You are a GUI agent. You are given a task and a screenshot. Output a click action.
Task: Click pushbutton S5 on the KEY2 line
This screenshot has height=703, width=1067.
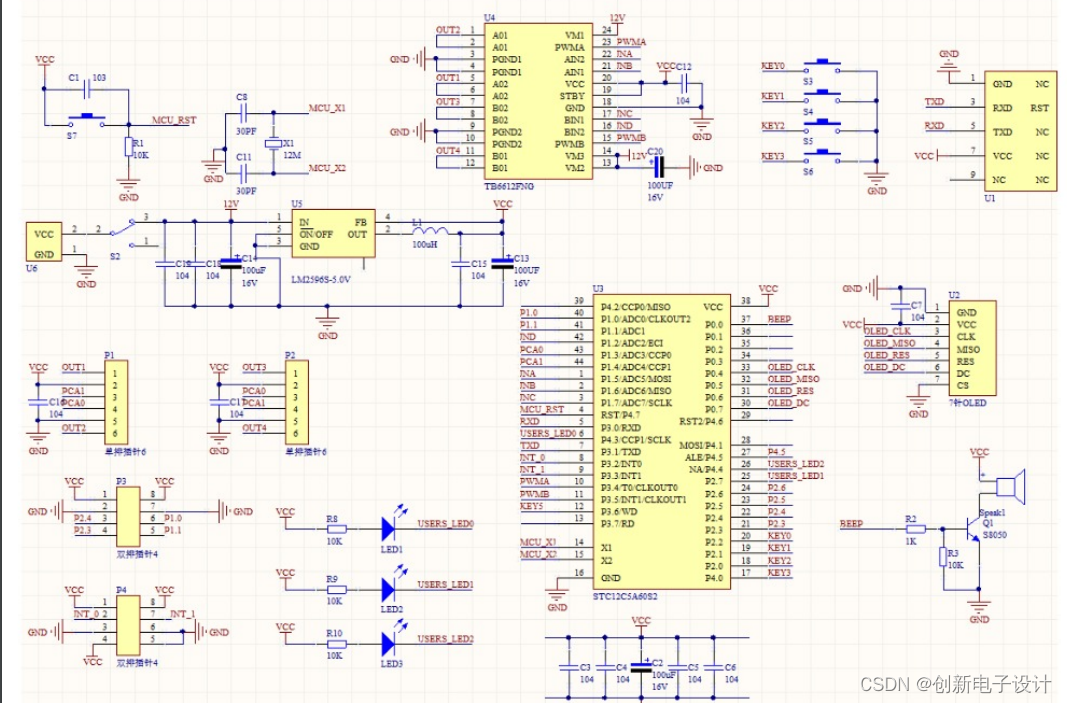coord(822,127)
